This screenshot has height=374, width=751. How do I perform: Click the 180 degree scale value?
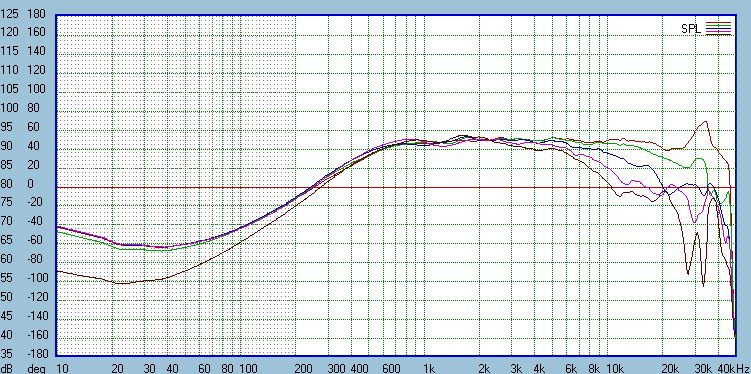click(x=36, y=14)
